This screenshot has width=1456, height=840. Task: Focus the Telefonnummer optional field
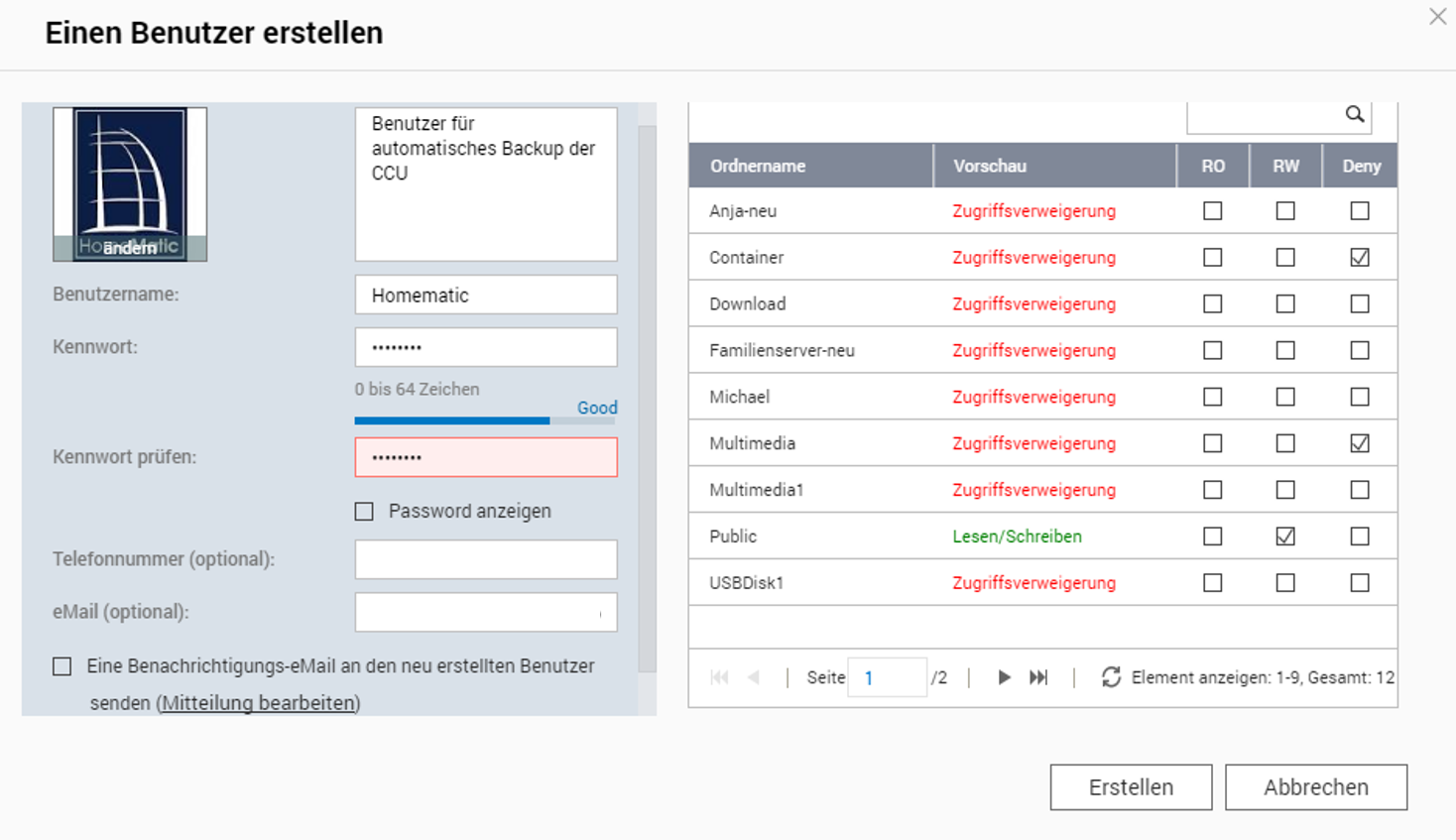486,559
